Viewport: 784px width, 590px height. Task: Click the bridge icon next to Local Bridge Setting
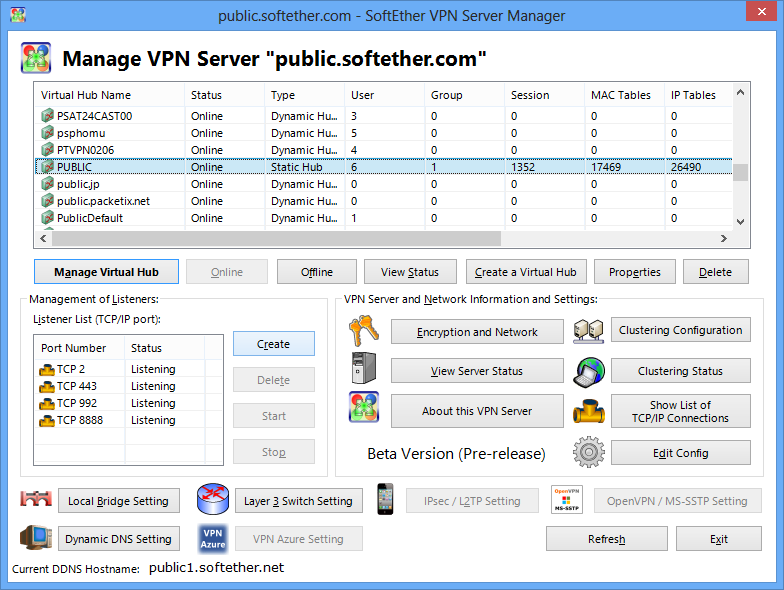point(36,499)
